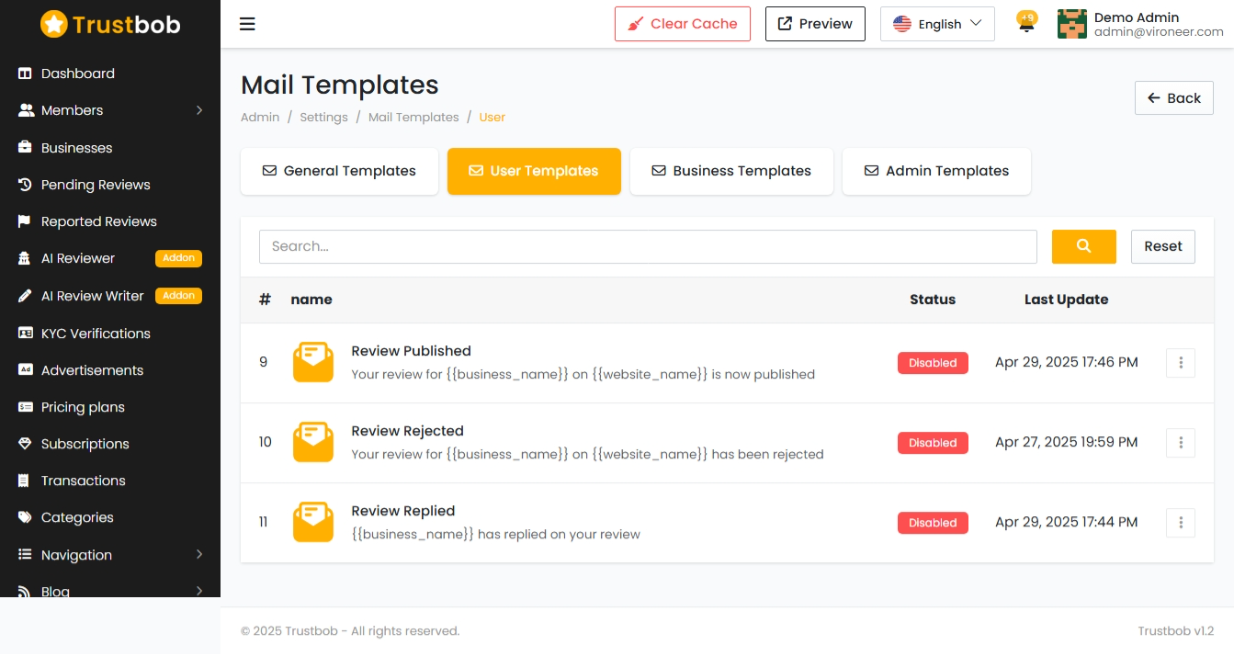Click the AI Review Writer pen icon
The width and height of the screenshot is (1234, 654).
(x=25, y=296)
